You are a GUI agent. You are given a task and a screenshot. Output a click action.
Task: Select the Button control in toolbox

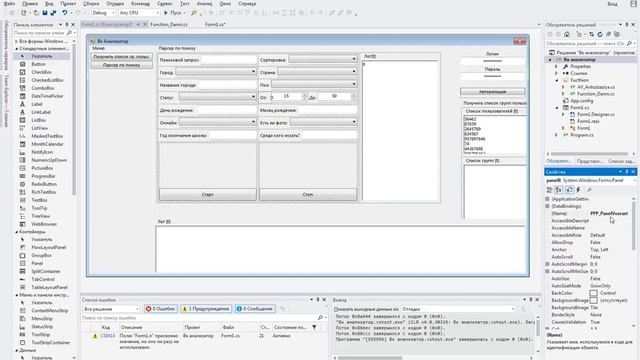tap(38, 64)
